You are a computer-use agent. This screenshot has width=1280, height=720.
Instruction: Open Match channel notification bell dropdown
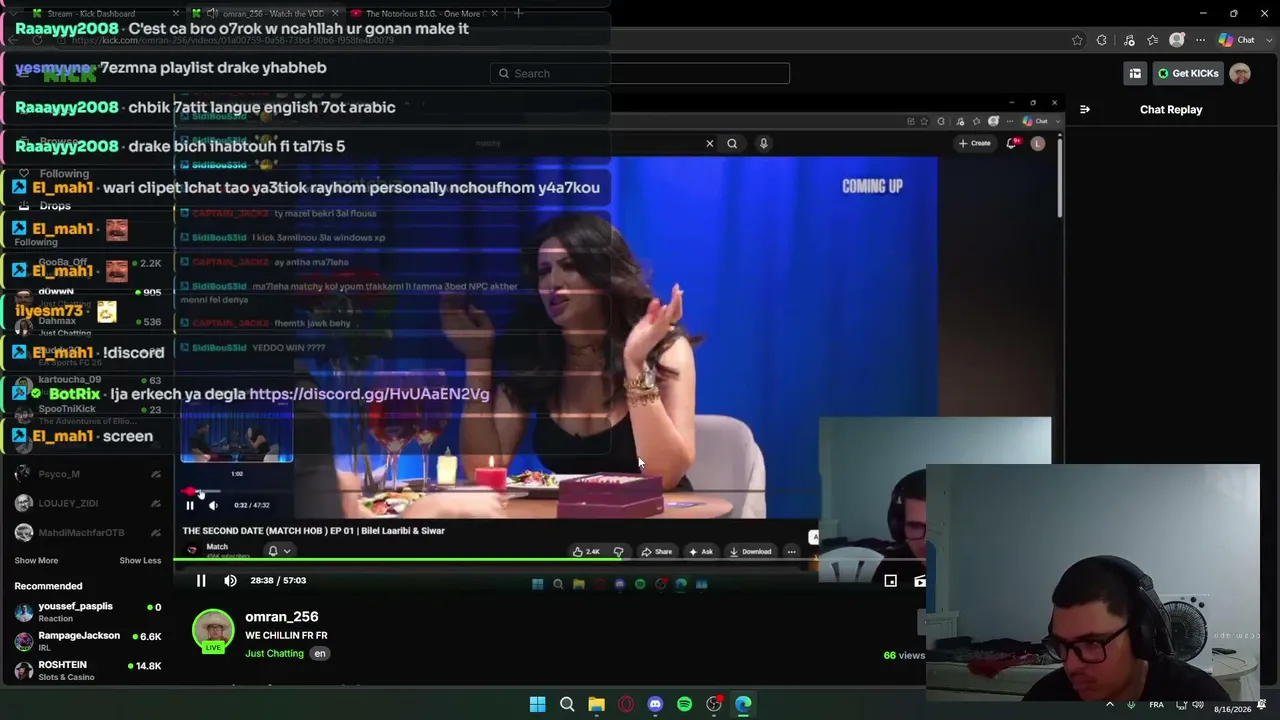point(279,551)
